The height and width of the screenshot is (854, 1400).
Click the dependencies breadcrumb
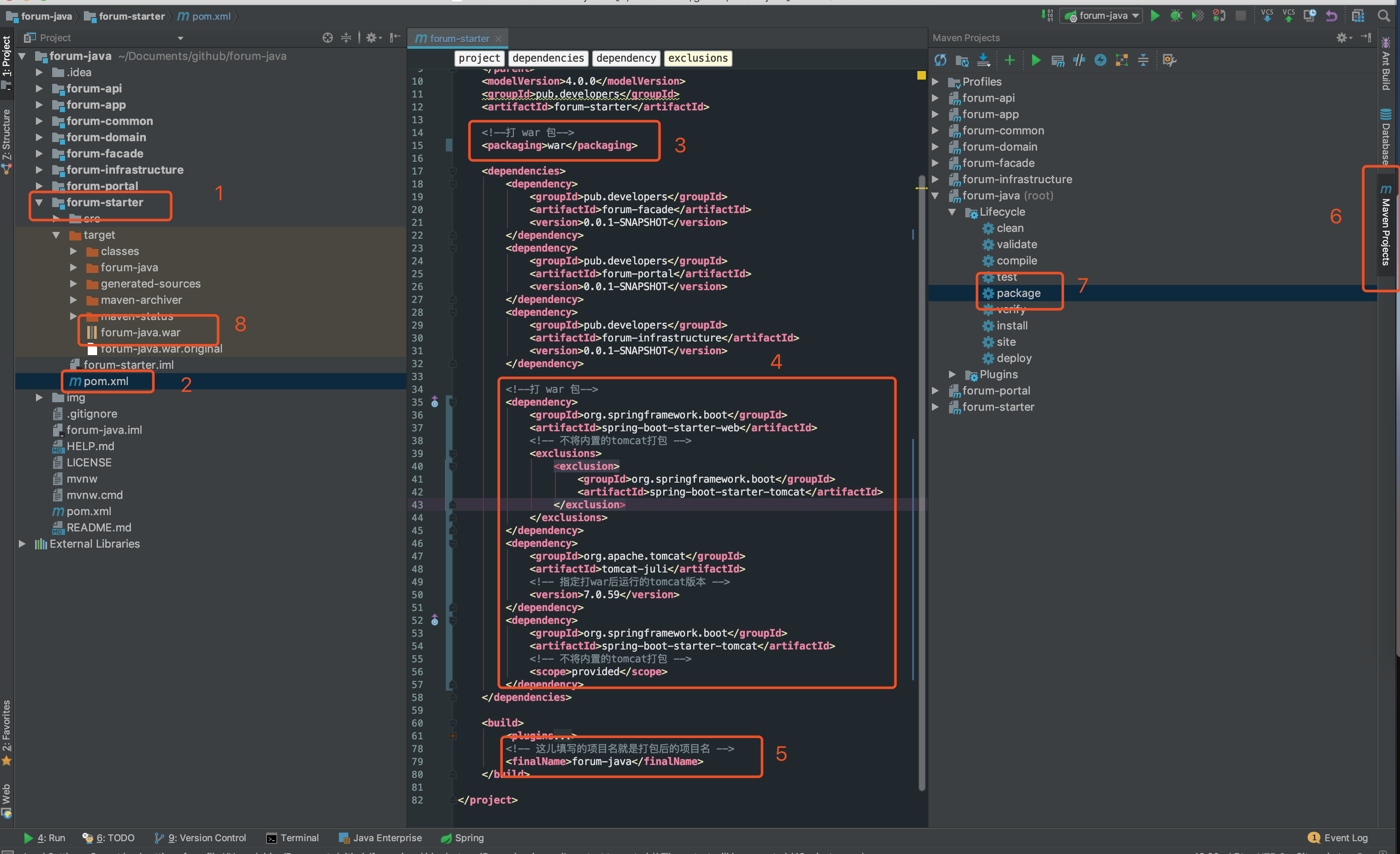(548, 58)
